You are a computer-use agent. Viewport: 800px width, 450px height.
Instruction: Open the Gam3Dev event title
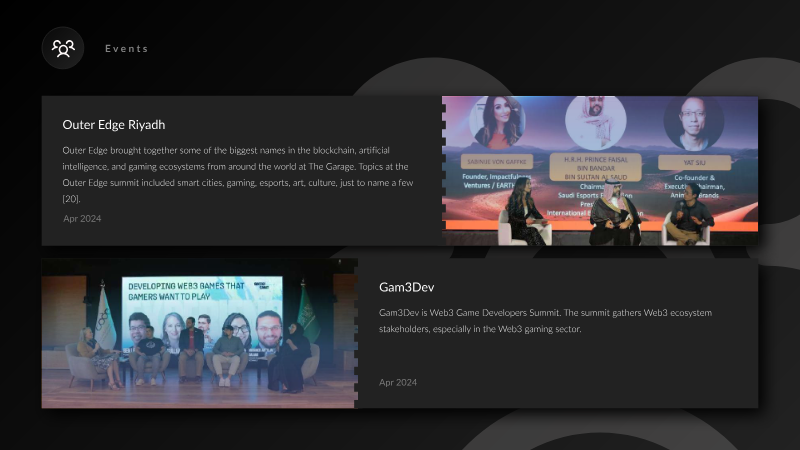(407, 287)
